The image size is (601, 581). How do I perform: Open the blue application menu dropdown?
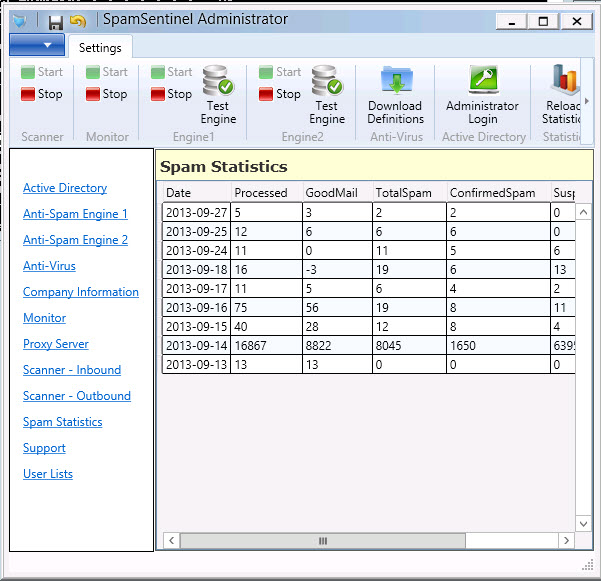[x=37, y=45]
